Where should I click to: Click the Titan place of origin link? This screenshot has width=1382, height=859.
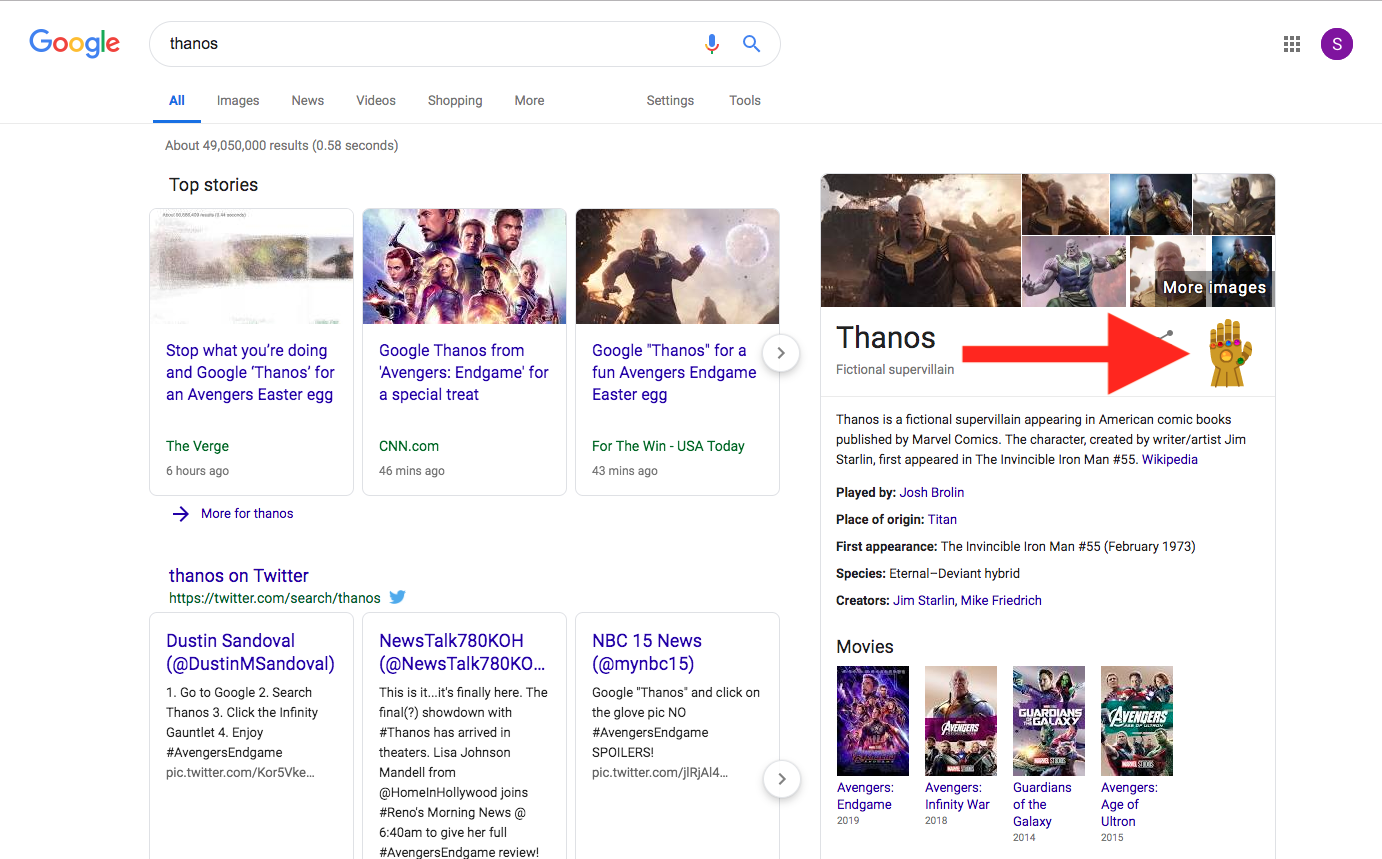[x=942, y=519]
